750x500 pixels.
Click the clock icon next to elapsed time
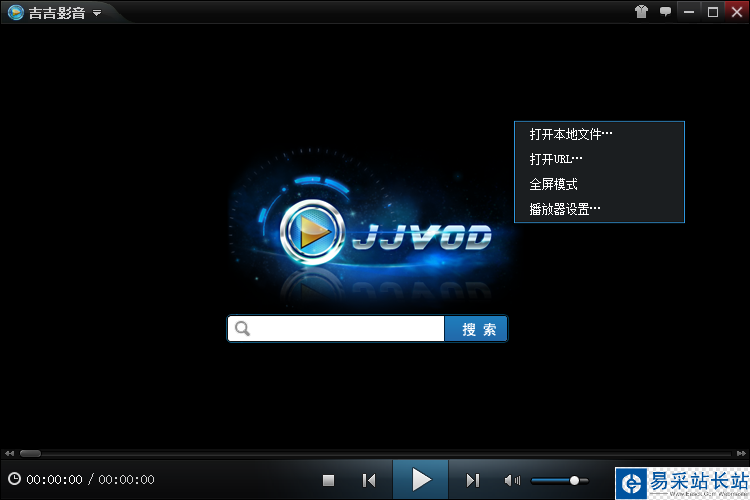(x=14, y=478)
